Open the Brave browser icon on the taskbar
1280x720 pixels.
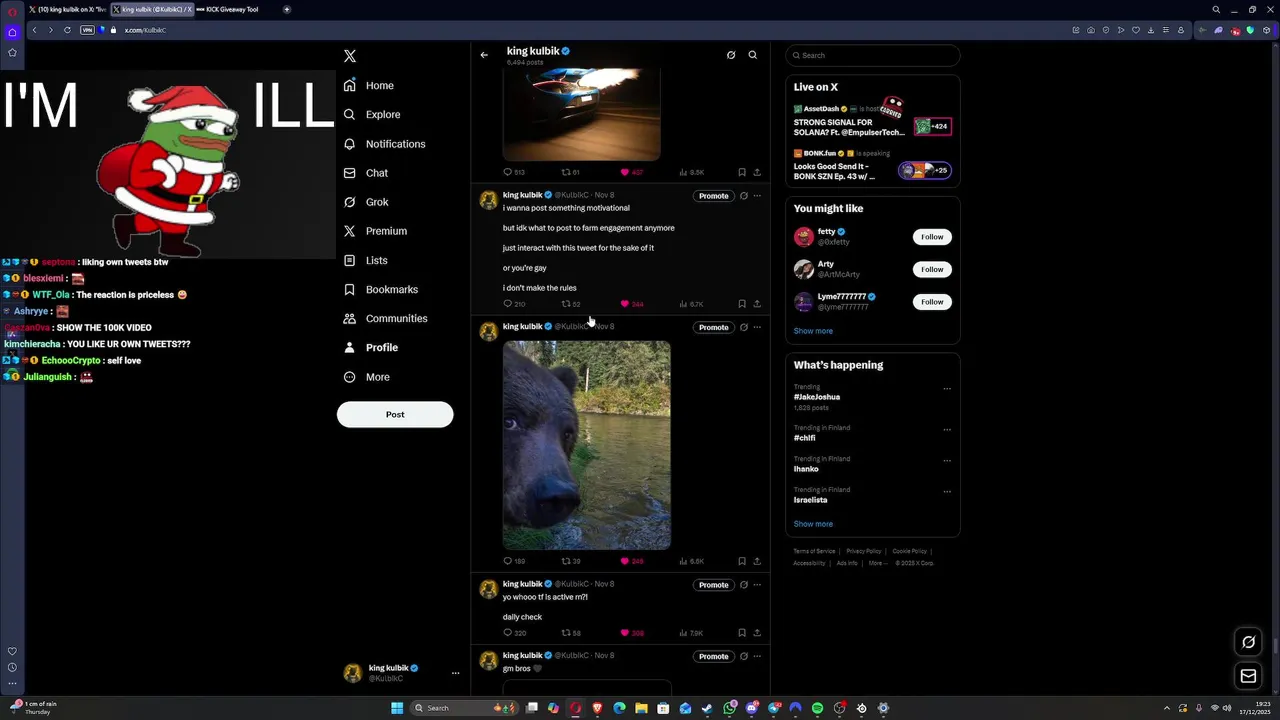597,708
